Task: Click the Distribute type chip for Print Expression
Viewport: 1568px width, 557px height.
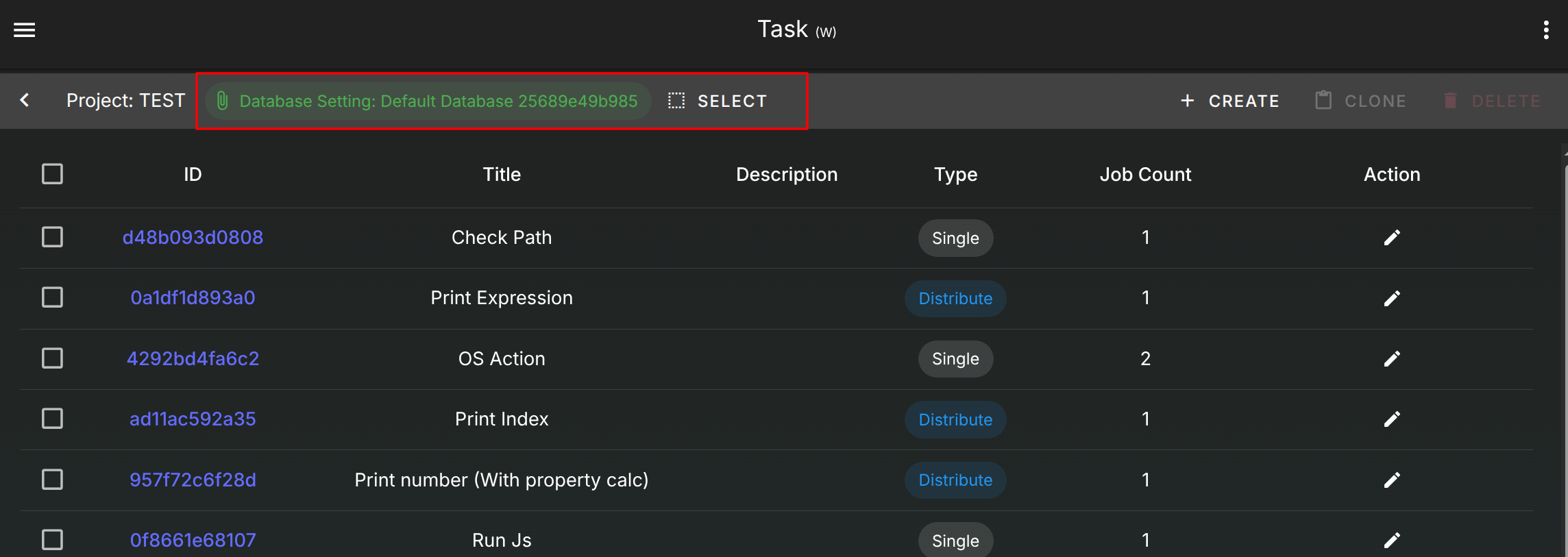Action: (x=955, y=299)
